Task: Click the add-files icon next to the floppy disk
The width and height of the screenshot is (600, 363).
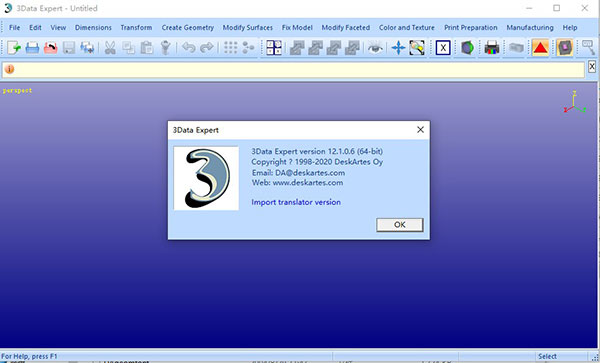Action: click(x=87, y=48)
